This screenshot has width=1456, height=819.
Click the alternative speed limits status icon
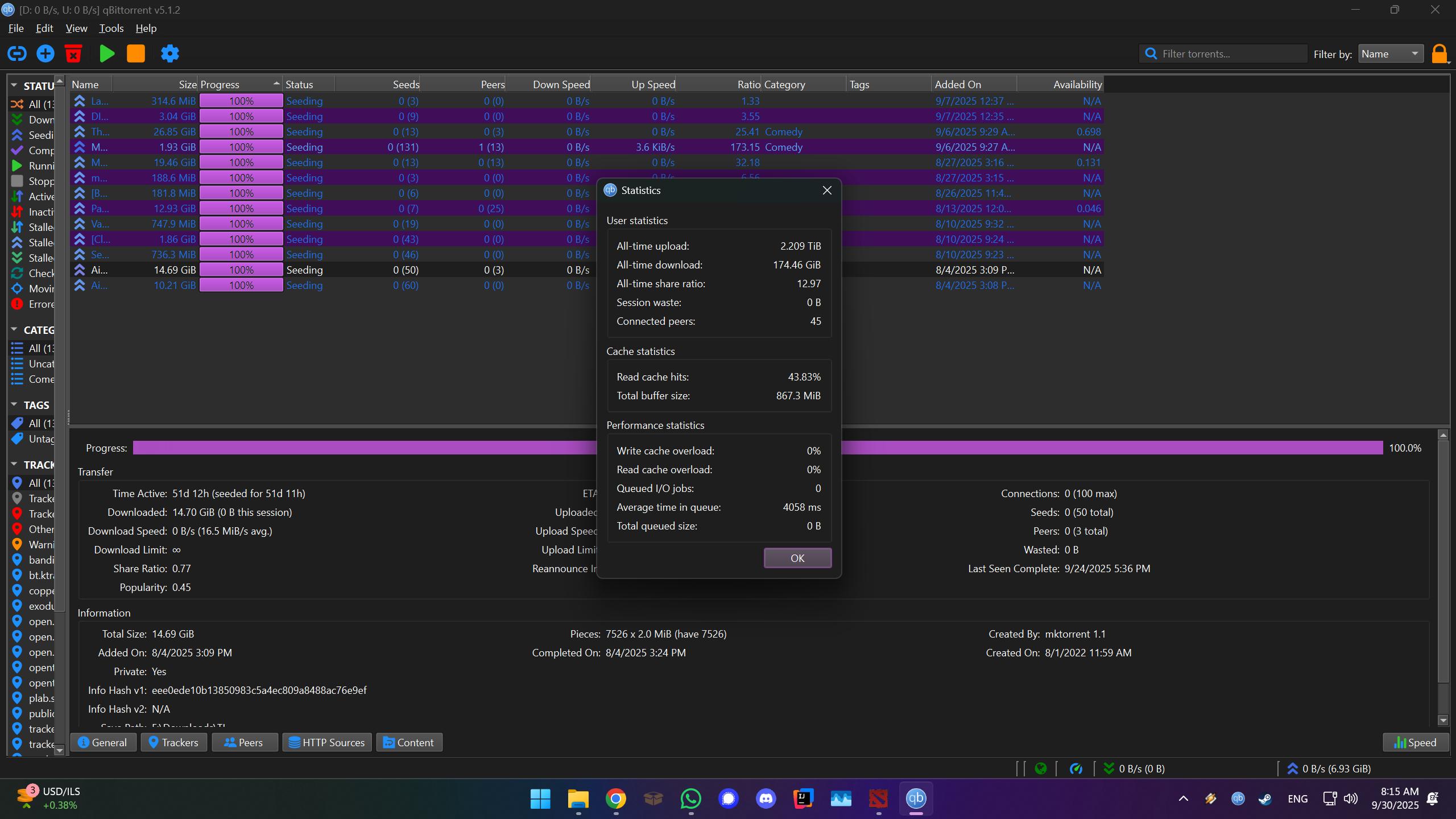[x=1076, y=768]
